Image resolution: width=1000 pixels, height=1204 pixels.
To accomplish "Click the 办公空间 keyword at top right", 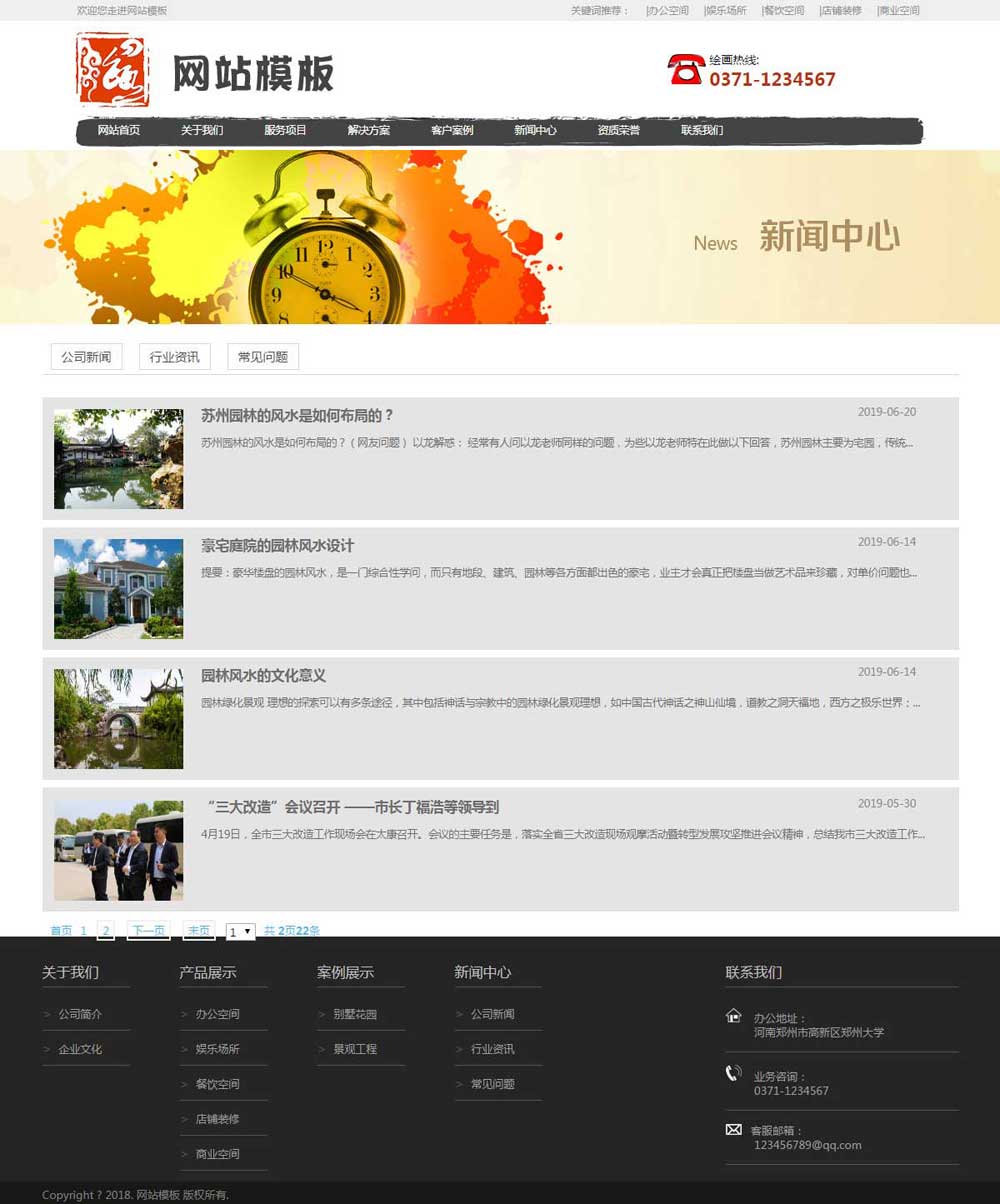I will point(668,10).
